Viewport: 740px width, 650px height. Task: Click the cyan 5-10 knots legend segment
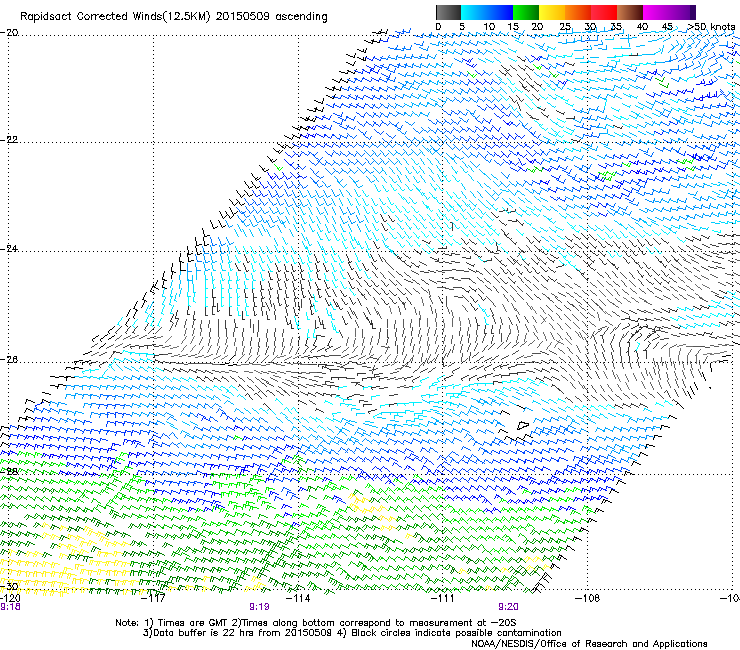pyautogui.click(x=474, y=12)
